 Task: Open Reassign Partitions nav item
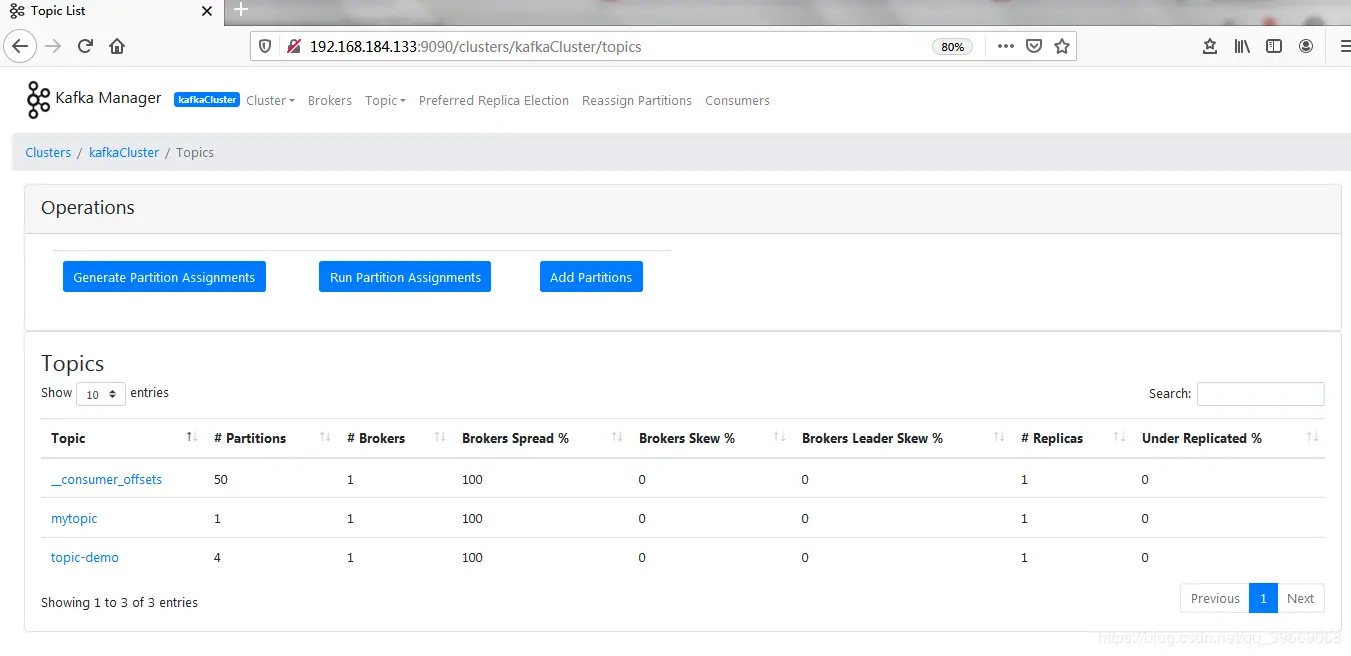coord(637,100)
